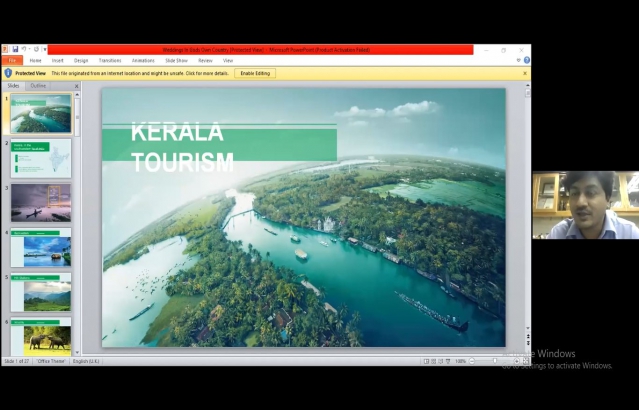Click the Save icon in quick access toolbar
639x410 pixels.
tap(15, 49)
